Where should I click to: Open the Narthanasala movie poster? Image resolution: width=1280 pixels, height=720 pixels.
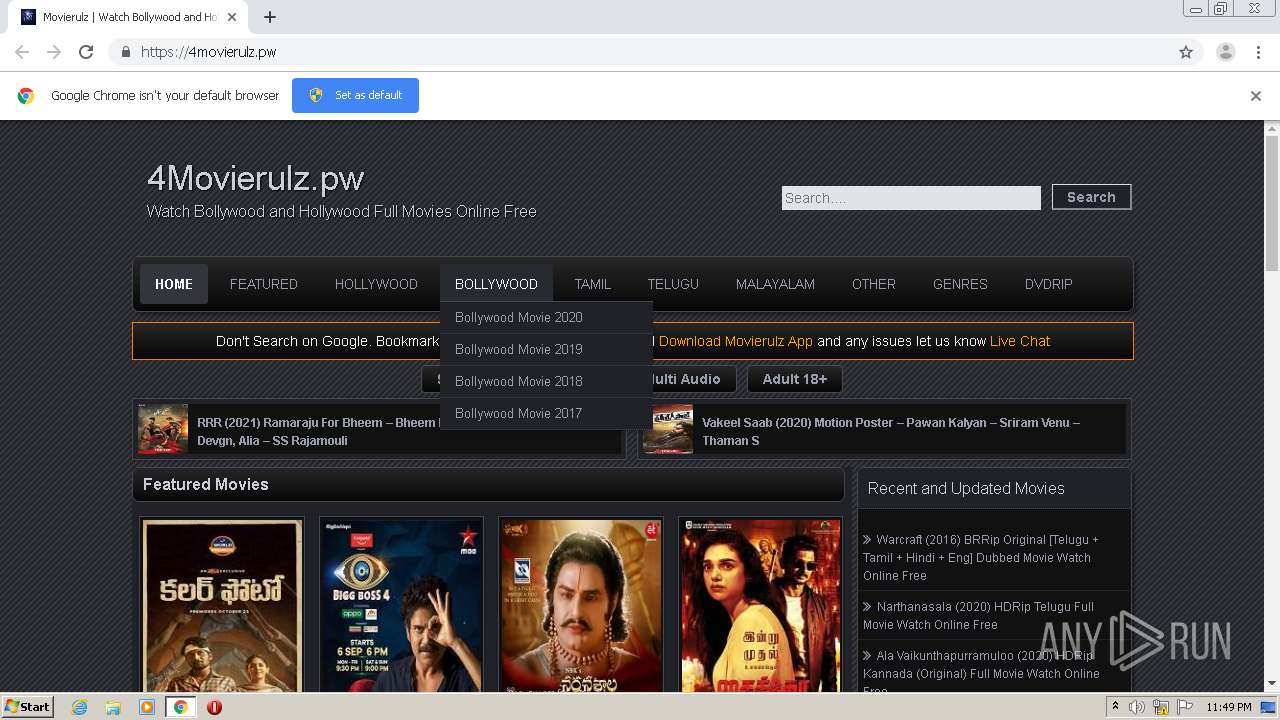(581, 605)
